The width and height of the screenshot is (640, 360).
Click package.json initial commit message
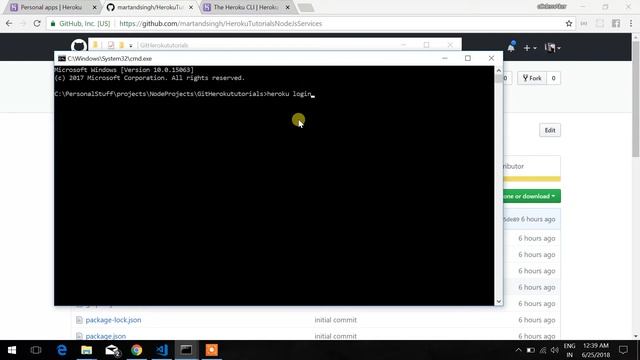pyautogui.click(x=336, y=336)
